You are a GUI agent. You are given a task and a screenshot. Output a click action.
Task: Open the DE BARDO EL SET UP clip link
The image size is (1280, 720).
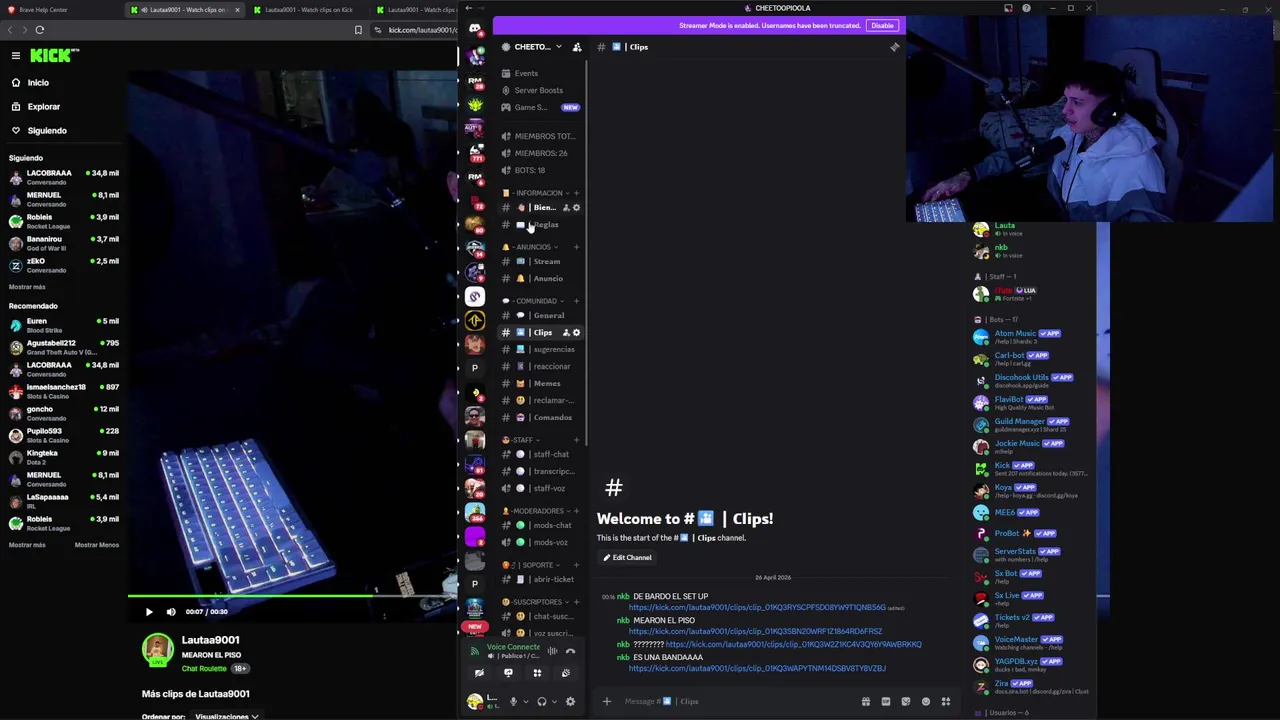click(x=757, y=608)
